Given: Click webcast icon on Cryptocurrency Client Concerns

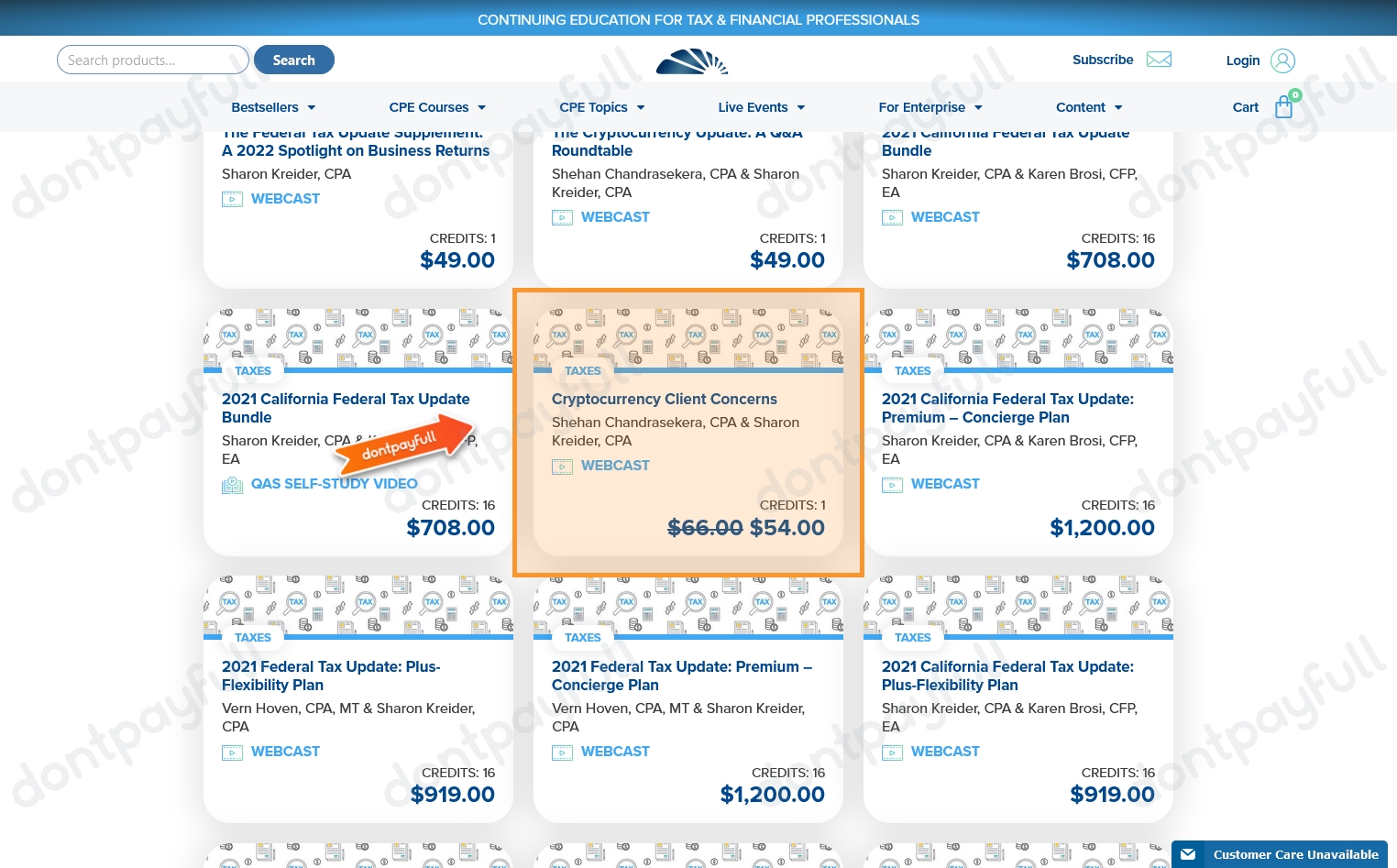Looking at the screenshot, I should (x=562, y=467).
